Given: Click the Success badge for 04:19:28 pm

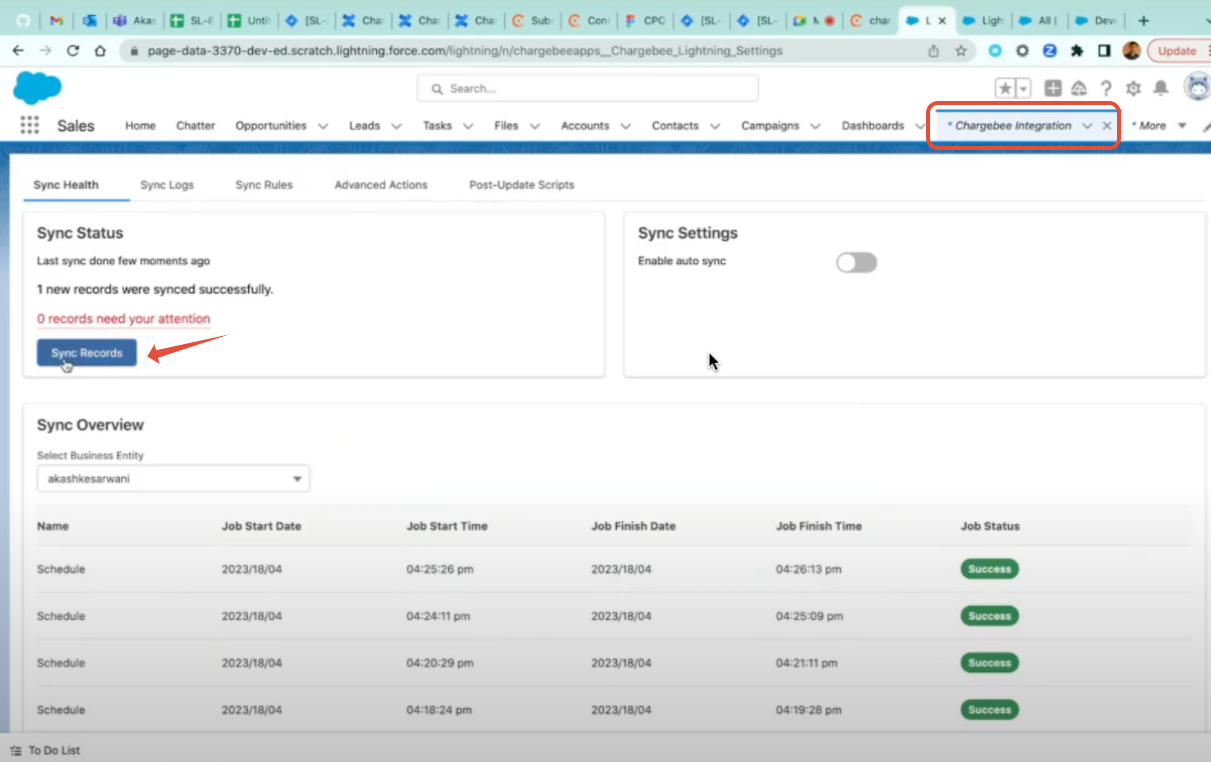Looking at the screenshot, I should click(x=989, y=710).
